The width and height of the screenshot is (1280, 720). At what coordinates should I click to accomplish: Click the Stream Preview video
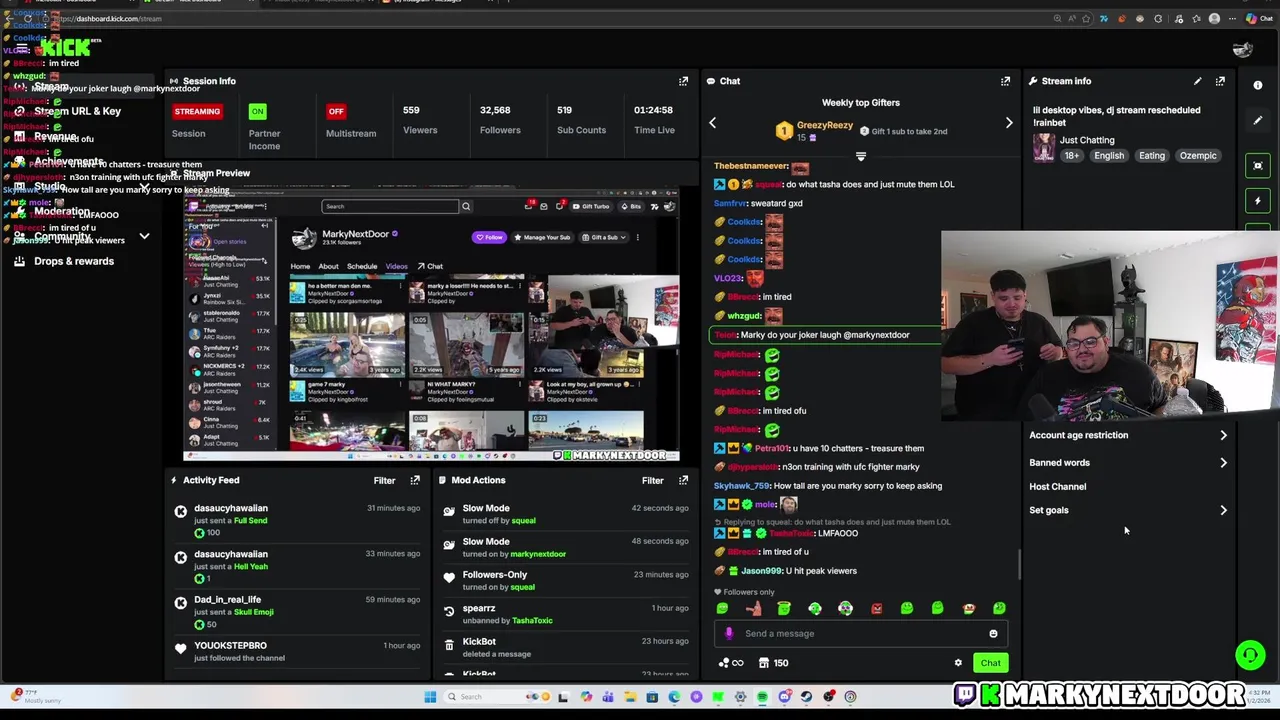click(x=431, y=325)
